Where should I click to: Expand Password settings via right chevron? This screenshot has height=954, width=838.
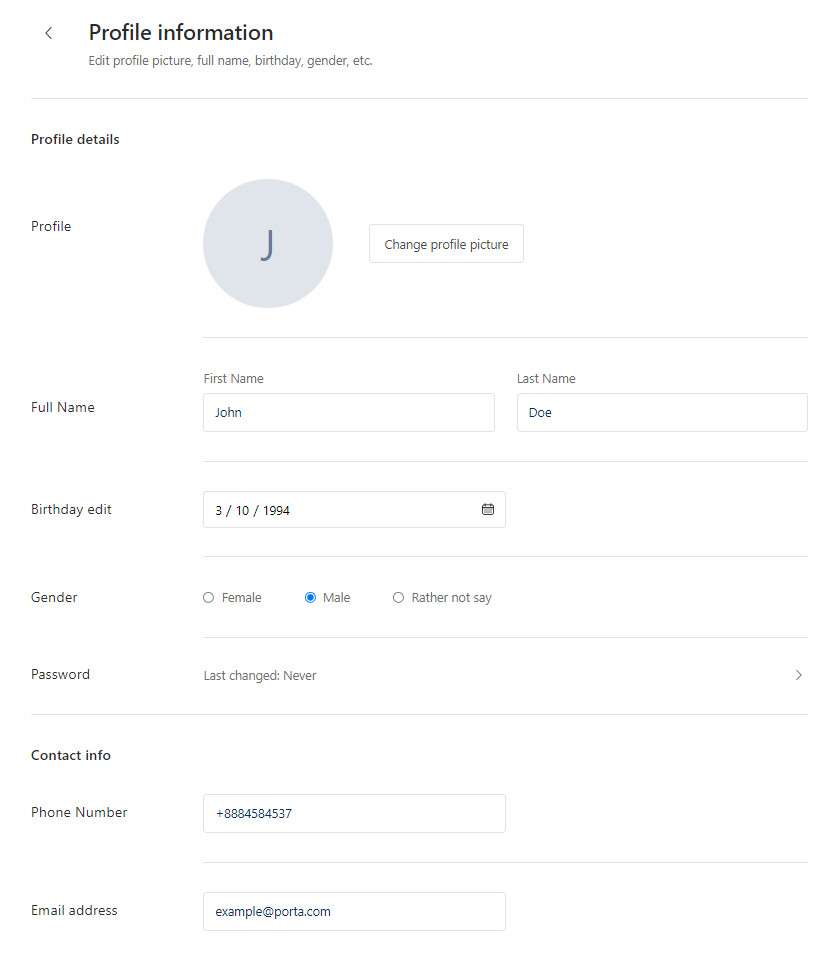pyautogui.click(x=798, y=675)
